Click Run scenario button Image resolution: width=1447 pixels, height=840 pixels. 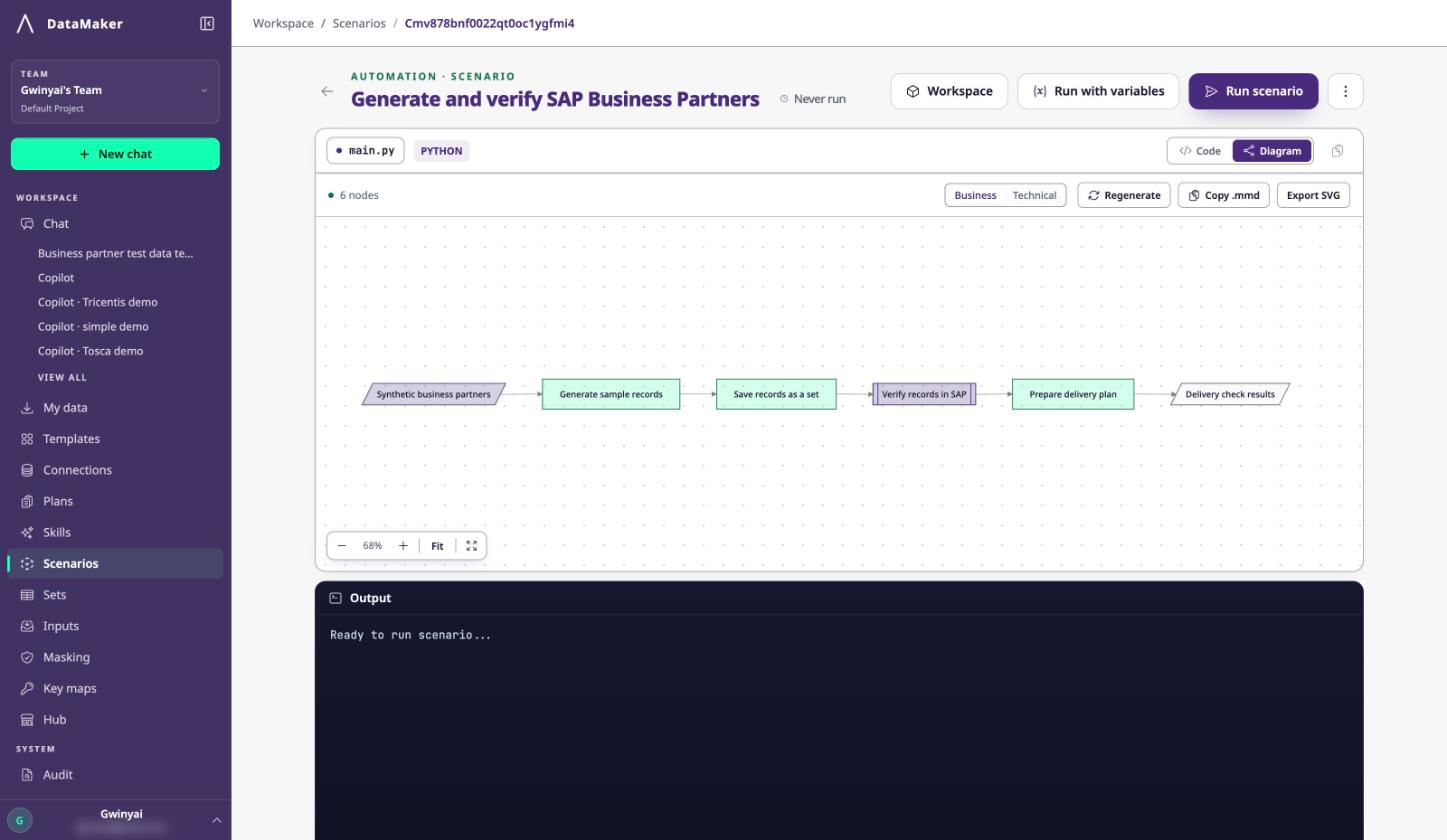point(1253,91)
